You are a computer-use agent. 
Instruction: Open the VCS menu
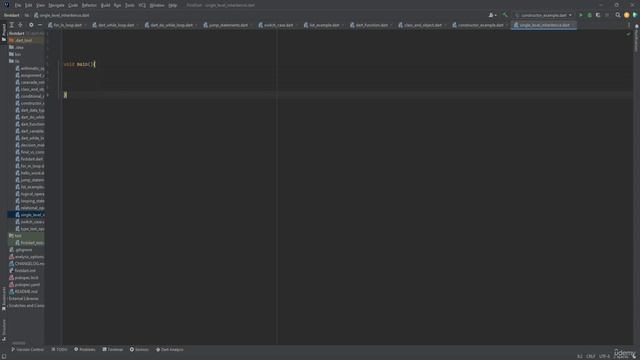tap(142, 5)
